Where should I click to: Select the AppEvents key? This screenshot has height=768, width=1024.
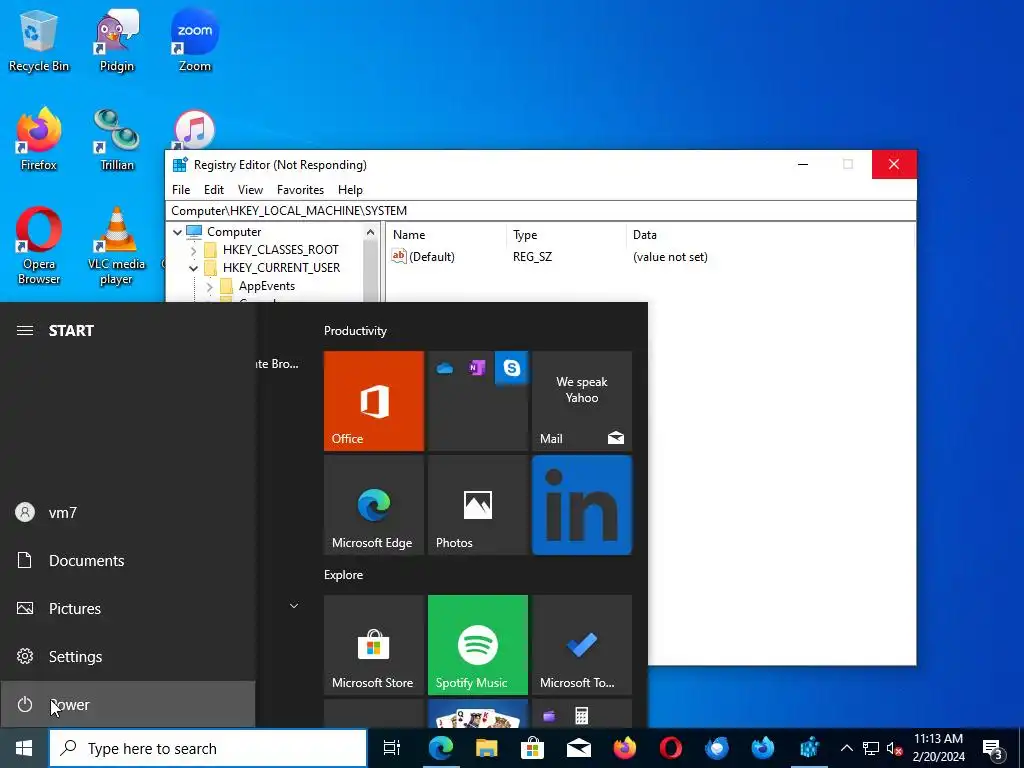pyautogui.click(x=266, y=286)
